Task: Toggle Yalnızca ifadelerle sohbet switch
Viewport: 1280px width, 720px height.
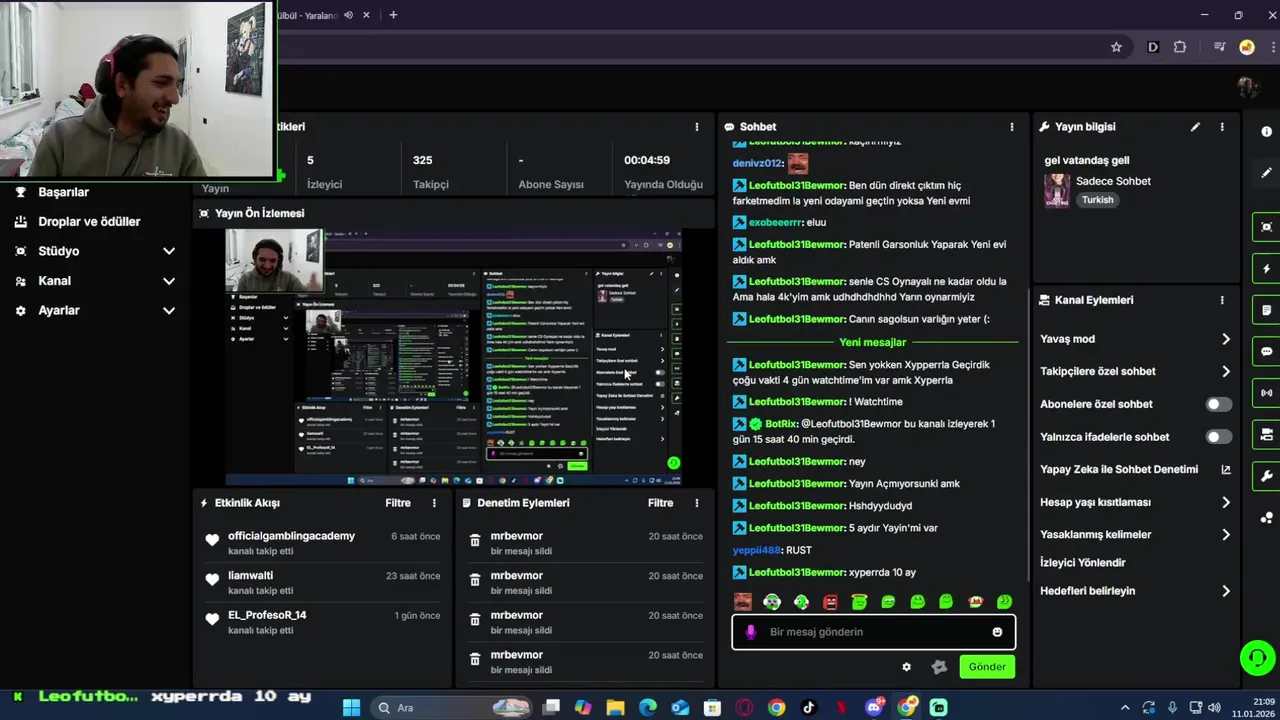Action: click(x=1218, y=437)
